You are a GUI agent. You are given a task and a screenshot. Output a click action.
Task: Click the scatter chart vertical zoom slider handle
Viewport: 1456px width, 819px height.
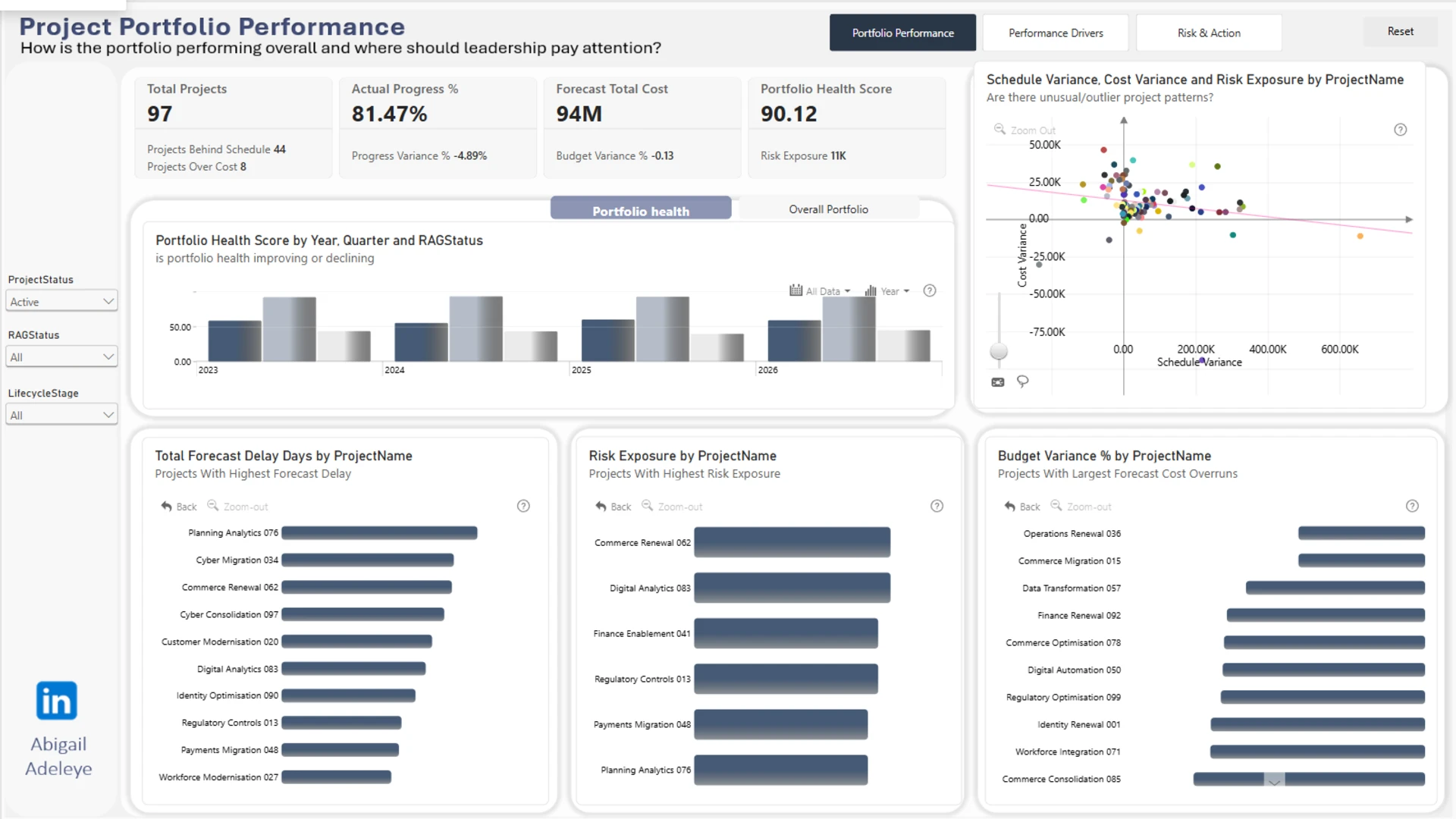pyautogui.click(x=999, y=351)
